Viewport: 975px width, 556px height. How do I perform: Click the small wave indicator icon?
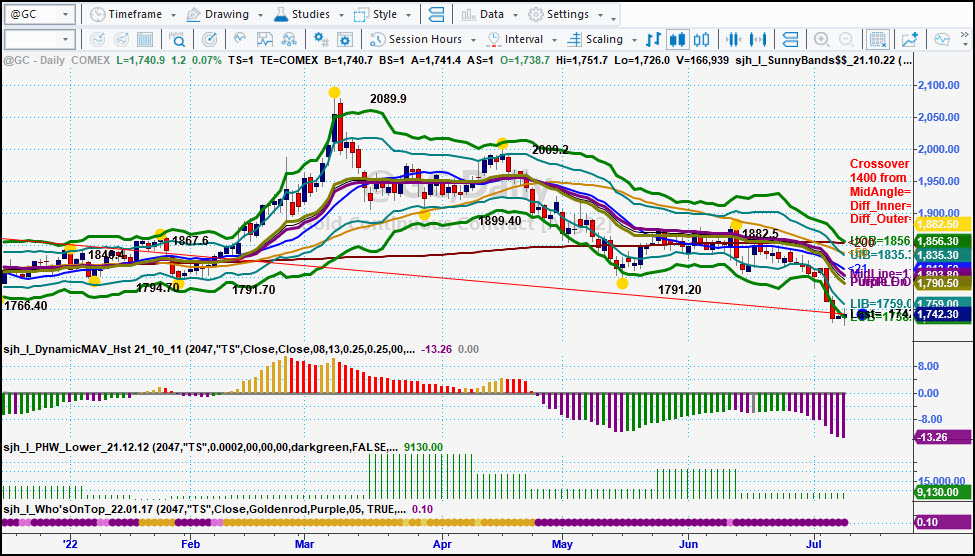(x=240, y=39)
